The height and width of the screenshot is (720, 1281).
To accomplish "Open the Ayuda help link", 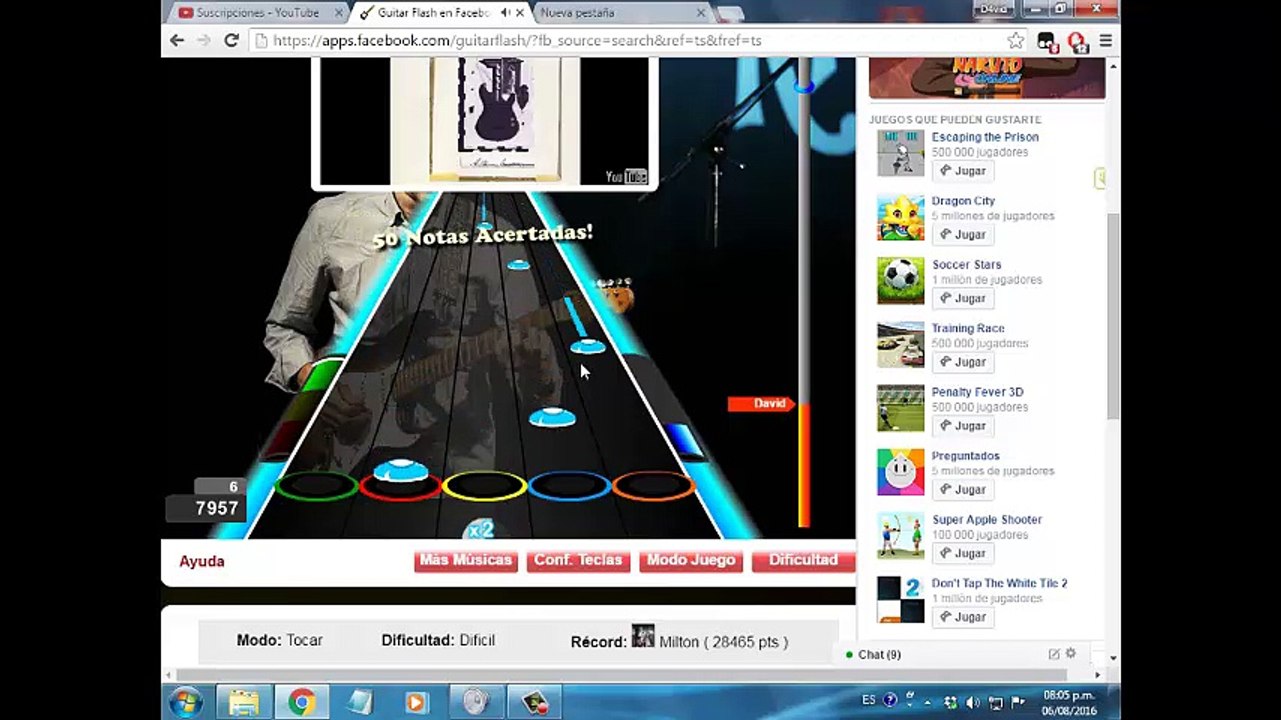I will click(202, 561).
